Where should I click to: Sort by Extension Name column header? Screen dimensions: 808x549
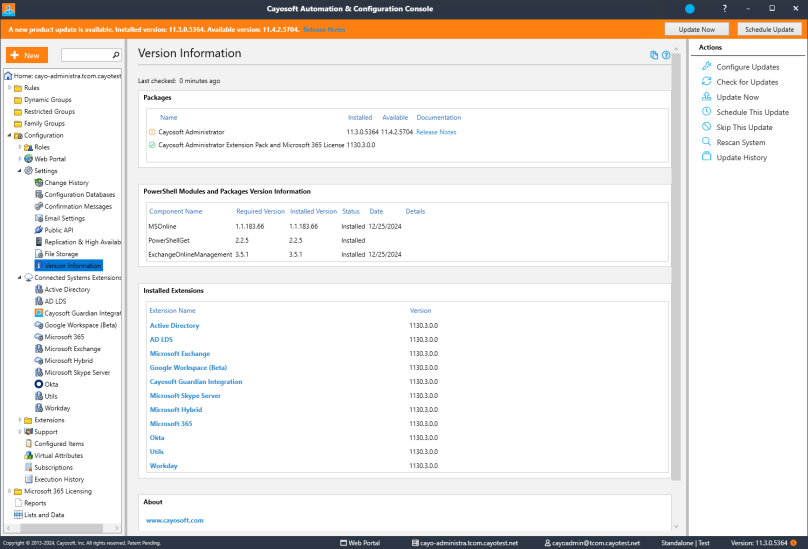[172, 310]
